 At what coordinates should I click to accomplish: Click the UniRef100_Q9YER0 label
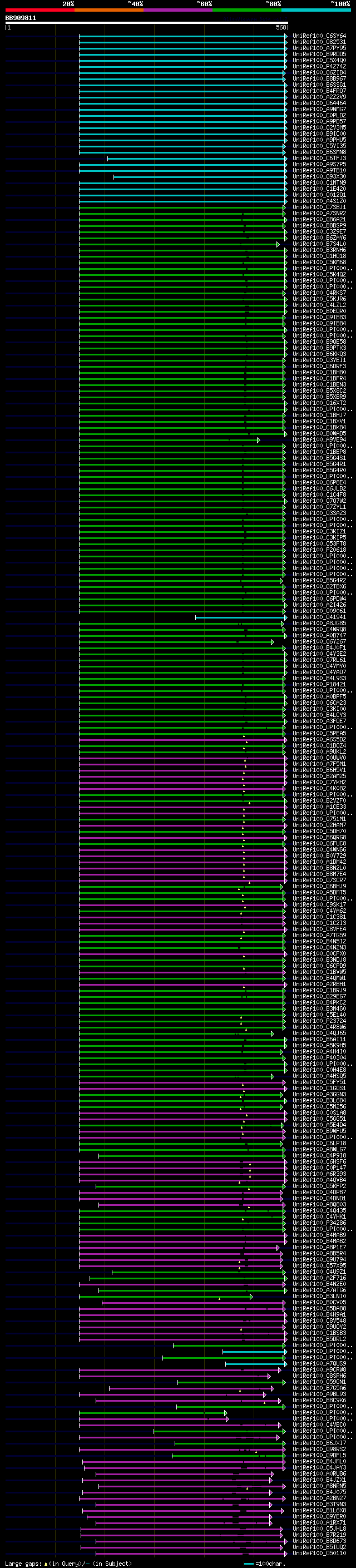click(319, 1516)
